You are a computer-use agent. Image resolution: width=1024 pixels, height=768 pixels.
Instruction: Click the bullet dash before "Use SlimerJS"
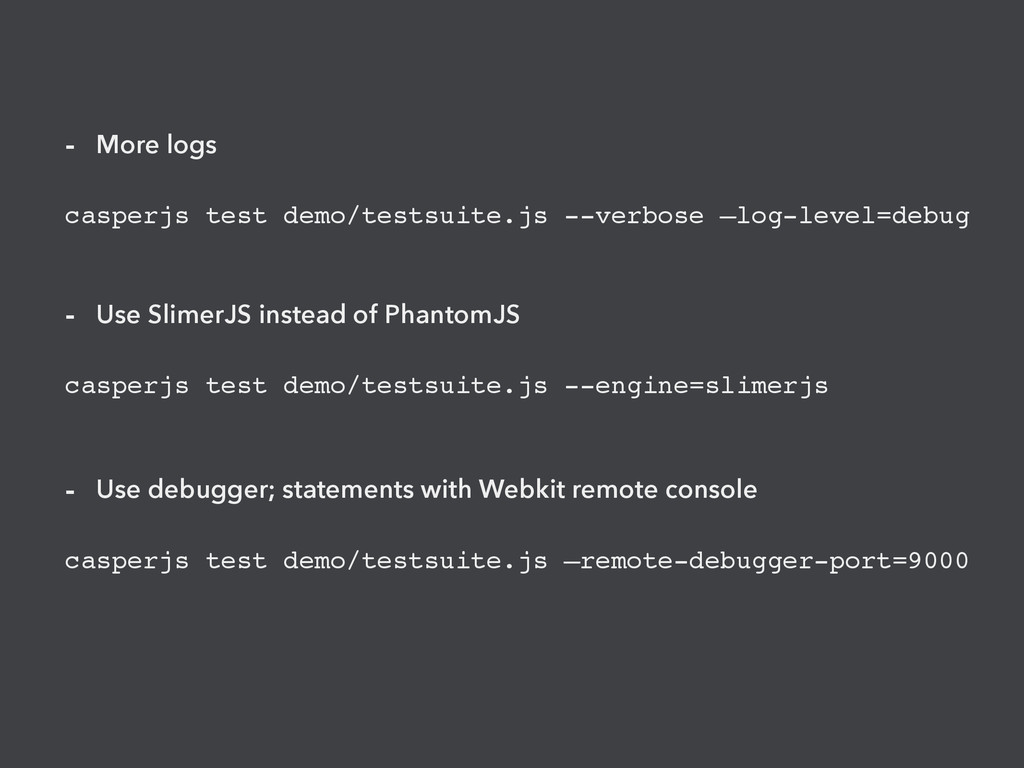point(69,318)
